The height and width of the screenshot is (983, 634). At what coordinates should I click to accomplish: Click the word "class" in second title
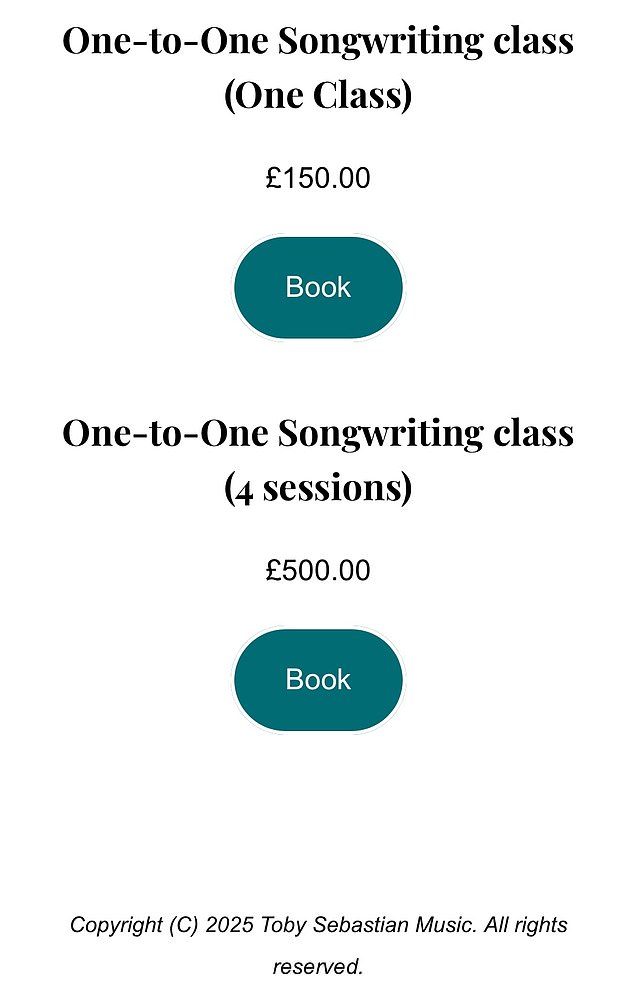tap(534, 433)
